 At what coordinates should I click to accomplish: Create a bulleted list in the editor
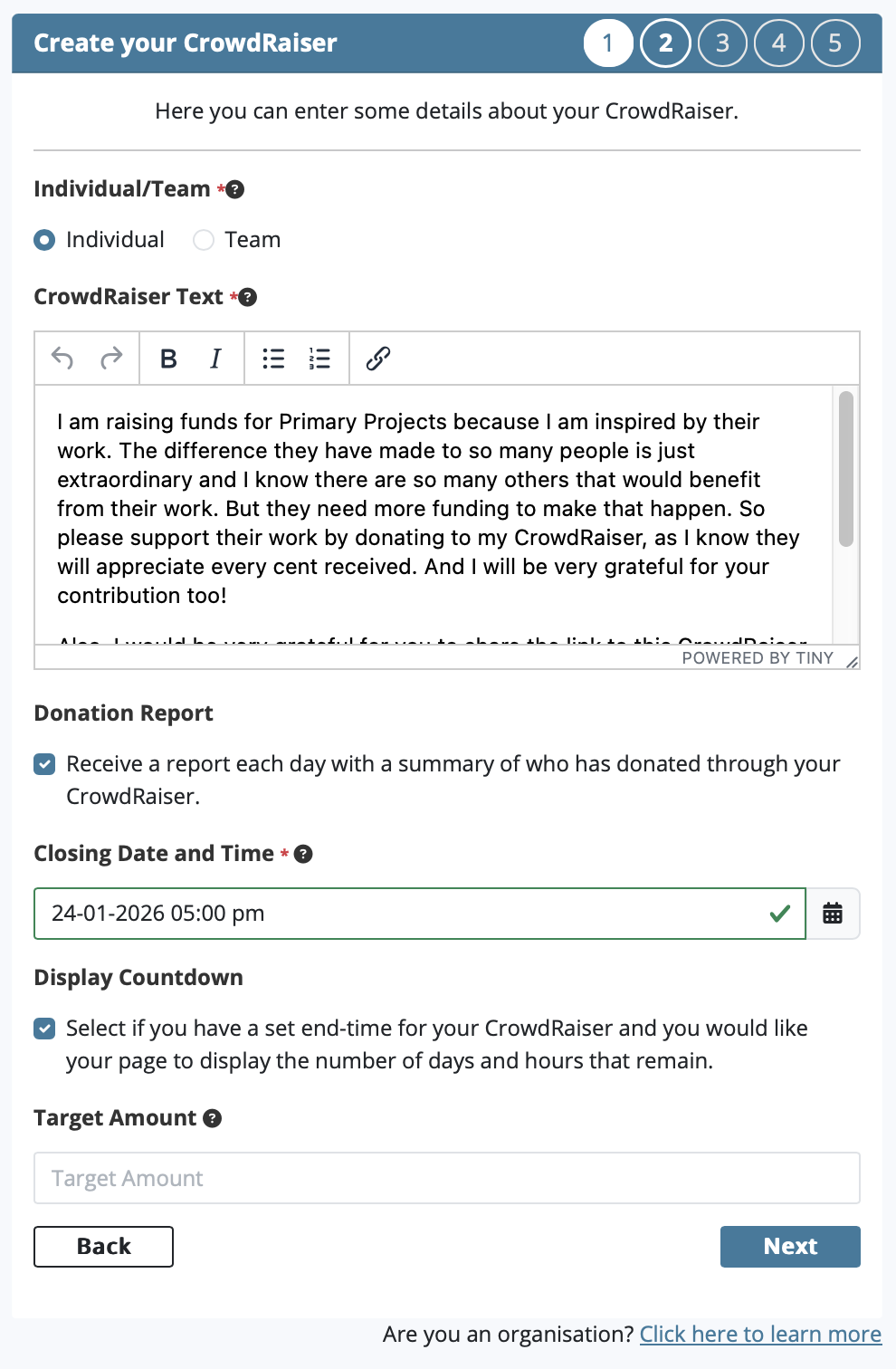coord(272,359)
